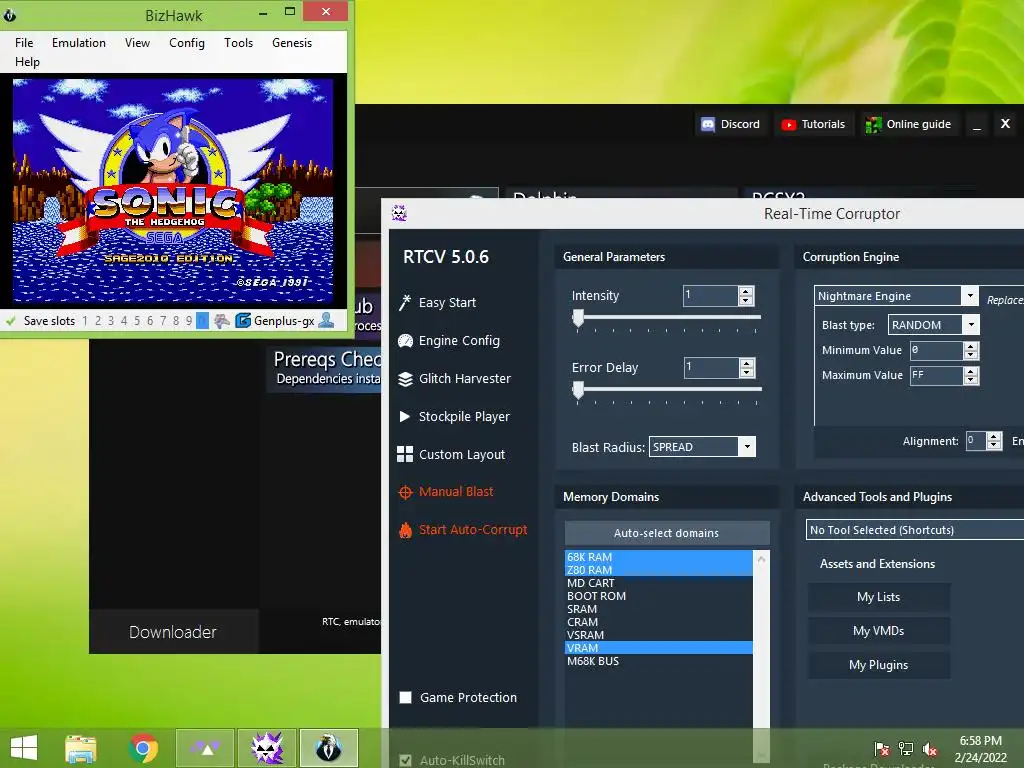1024x768 pixels.
Task: Open the My VMDs button
Action: point(878,631)
